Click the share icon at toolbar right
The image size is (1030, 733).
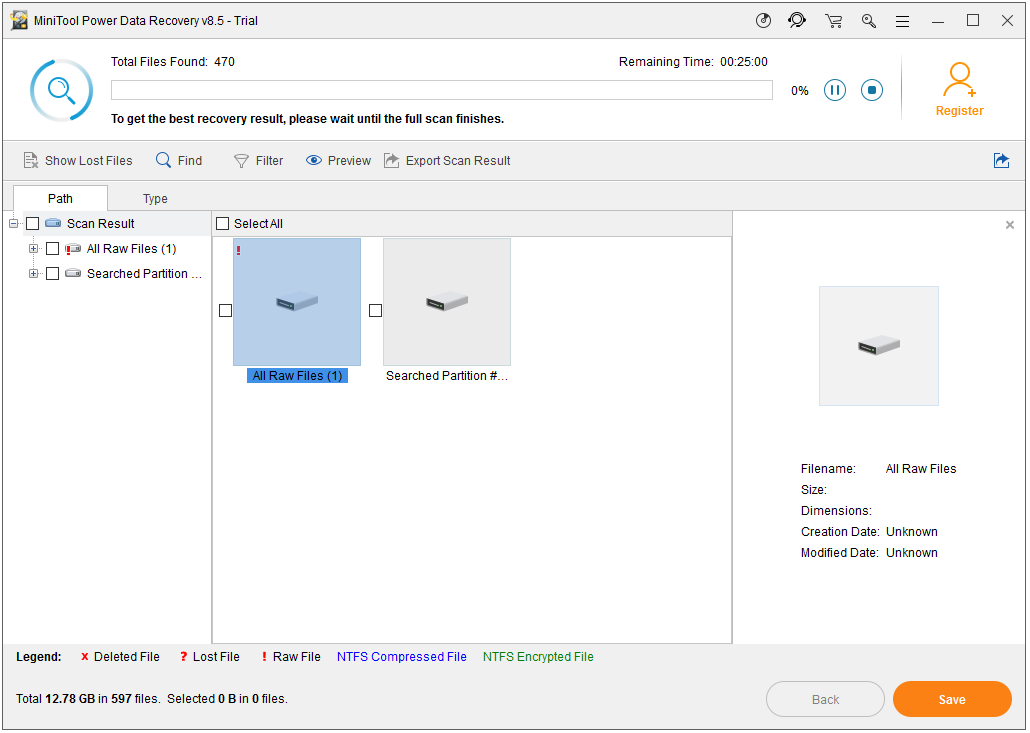point(1001,160)
